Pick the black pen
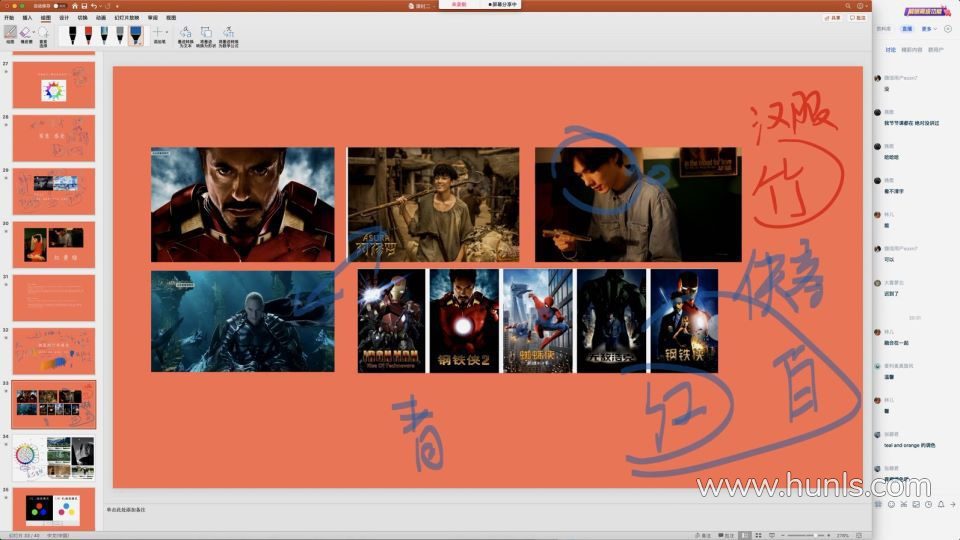Viewport: 960px width, 540px height. (x=72, y=35)
